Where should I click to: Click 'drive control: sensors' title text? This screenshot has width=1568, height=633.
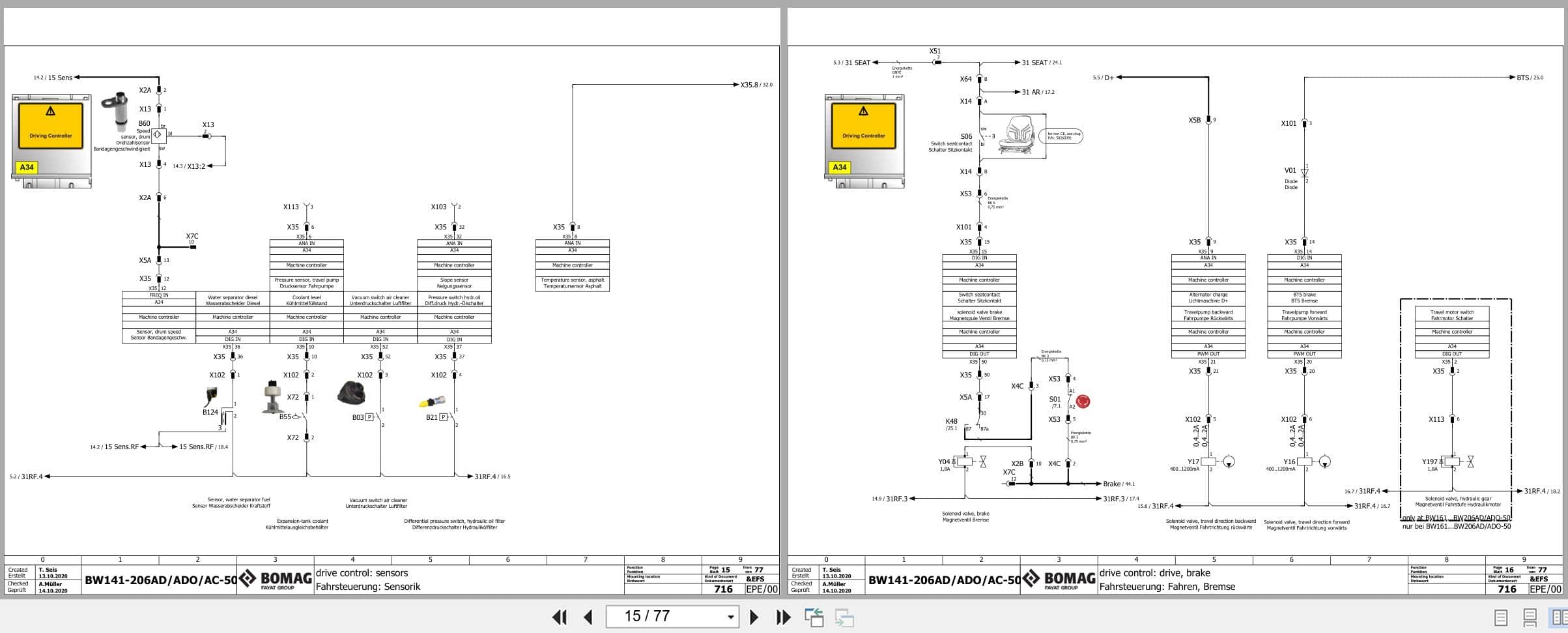[362, 573]
